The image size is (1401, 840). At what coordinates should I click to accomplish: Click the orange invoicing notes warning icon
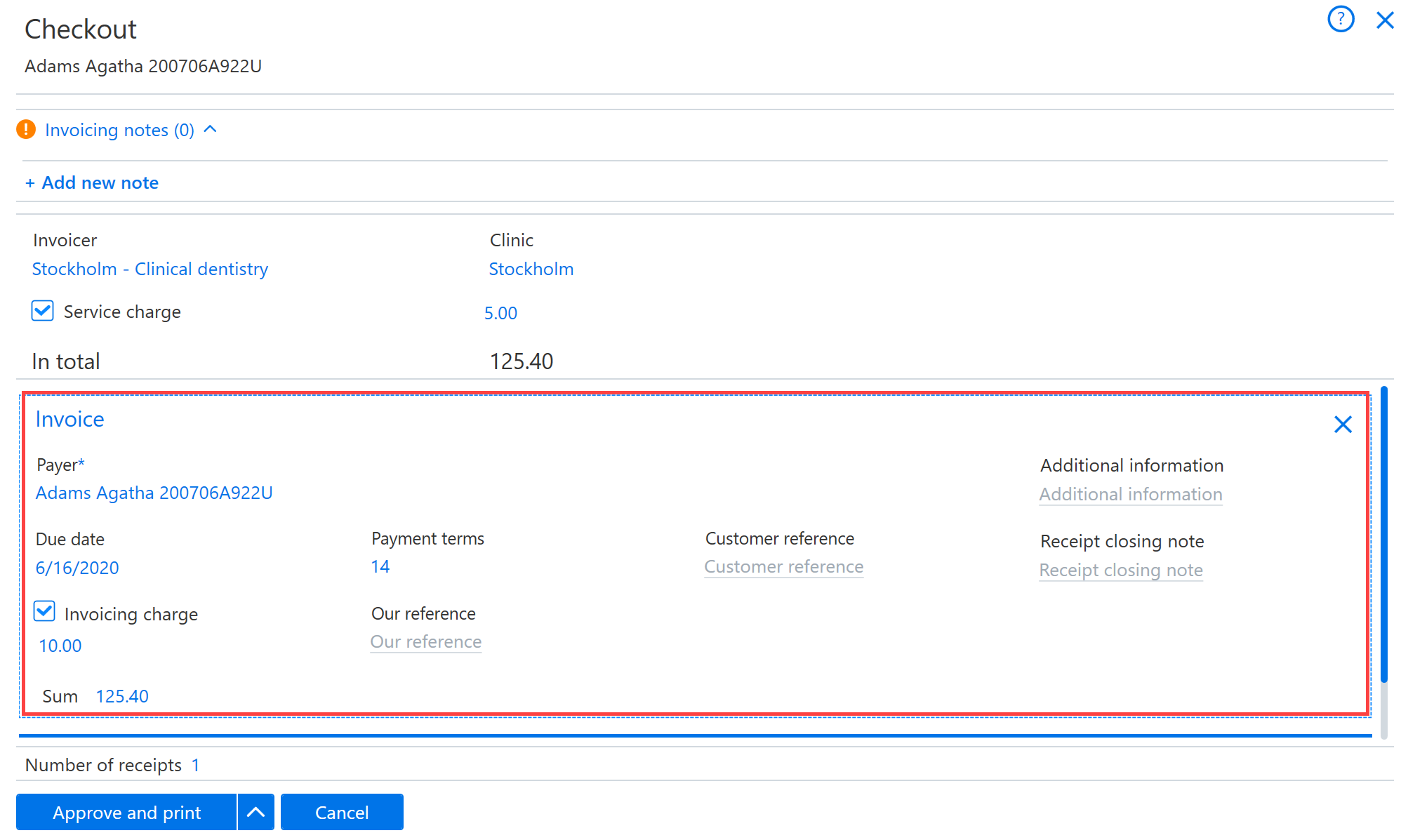click(26, 130)
